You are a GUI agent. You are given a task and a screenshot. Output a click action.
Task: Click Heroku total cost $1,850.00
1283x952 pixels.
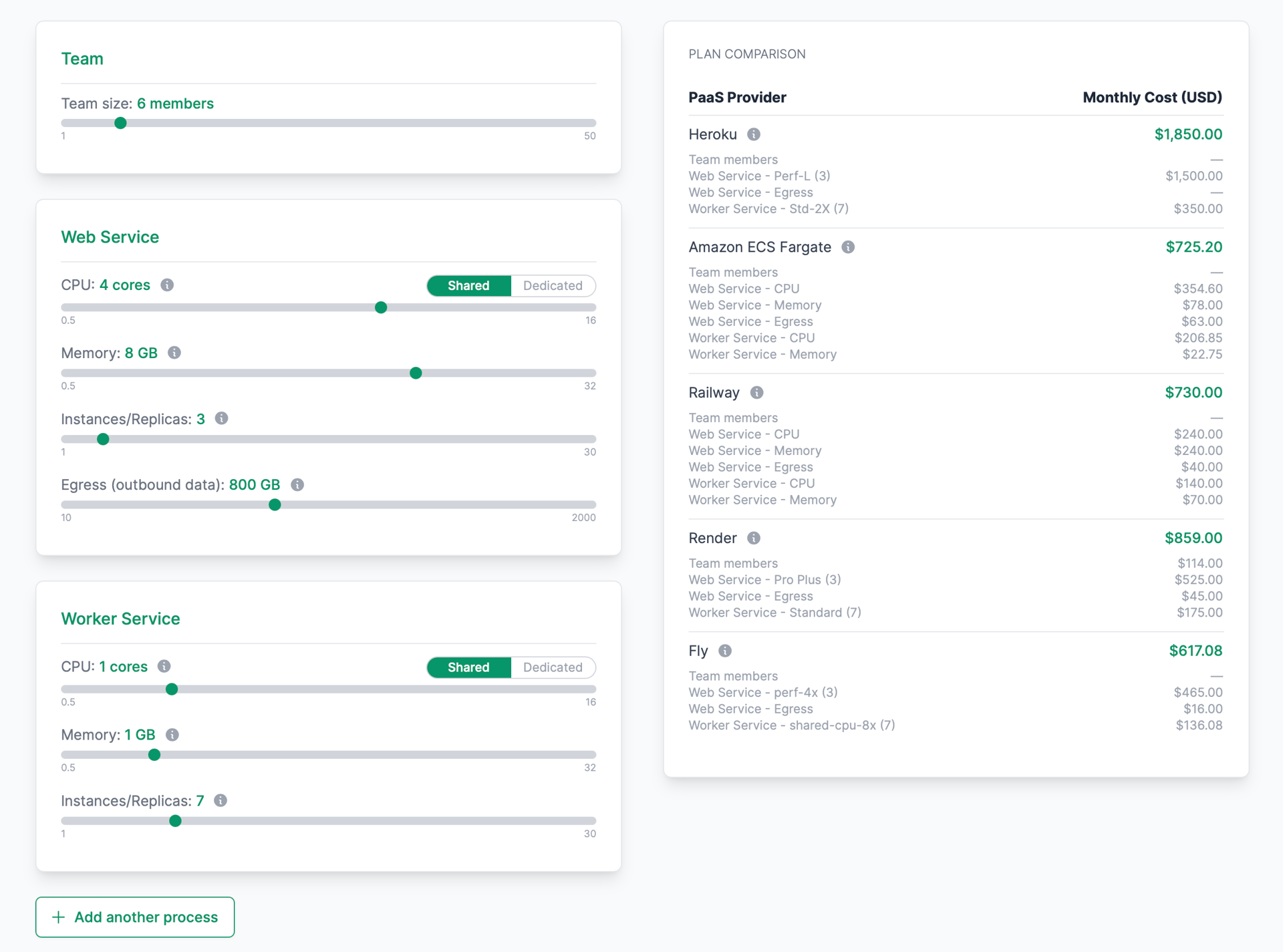1188,134
